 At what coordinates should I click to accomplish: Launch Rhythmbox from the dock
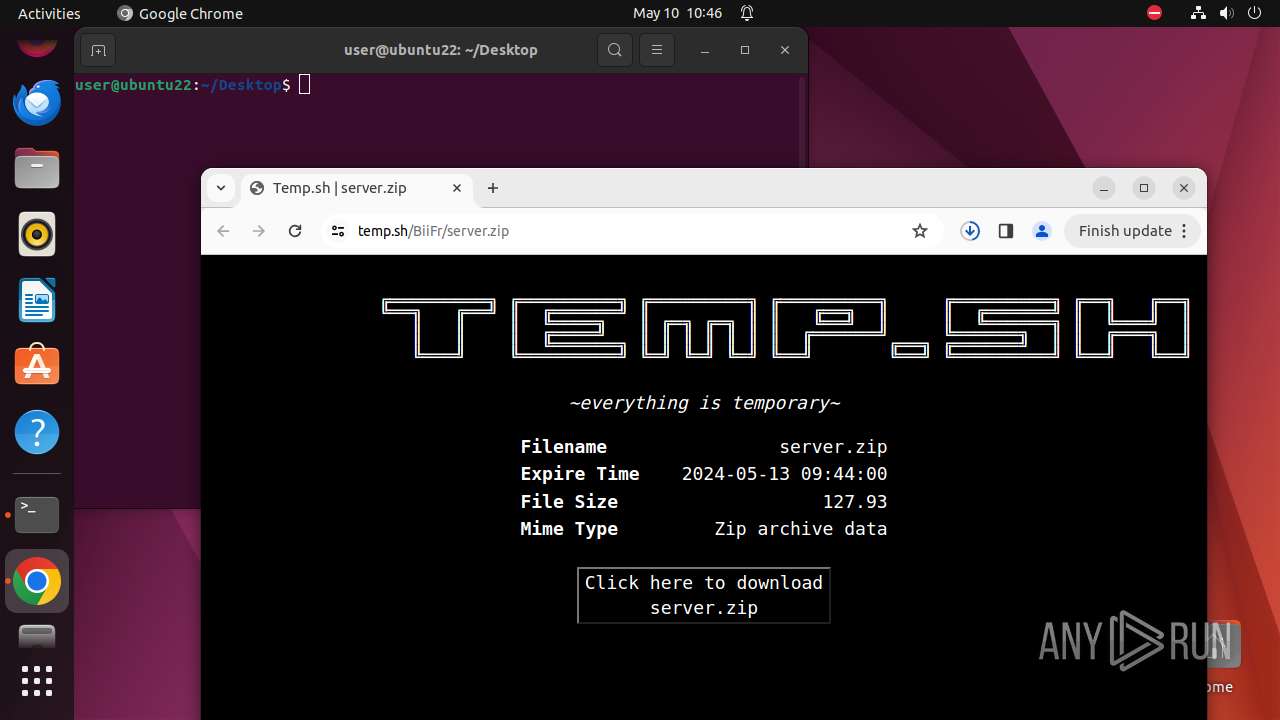click(x=37, y=235)
